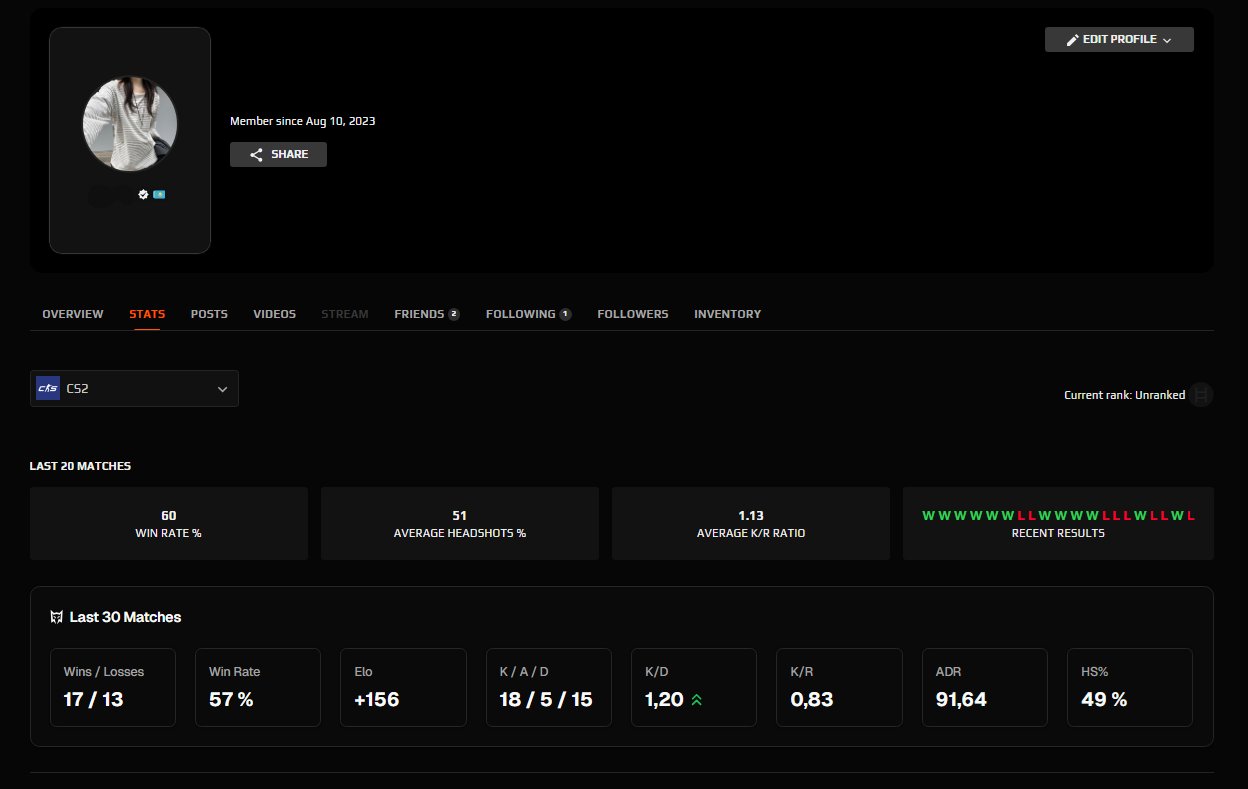Click the share arrow icon on the Share button
This screenshot has height=789, width=1248.
tap(258, 154)
